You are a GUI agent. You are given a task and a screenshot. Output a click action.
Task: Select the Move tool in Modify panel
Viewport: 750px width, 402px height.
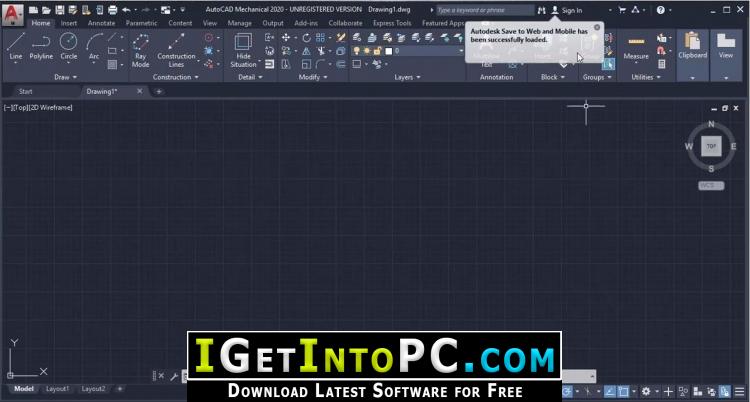coord(286,38)
